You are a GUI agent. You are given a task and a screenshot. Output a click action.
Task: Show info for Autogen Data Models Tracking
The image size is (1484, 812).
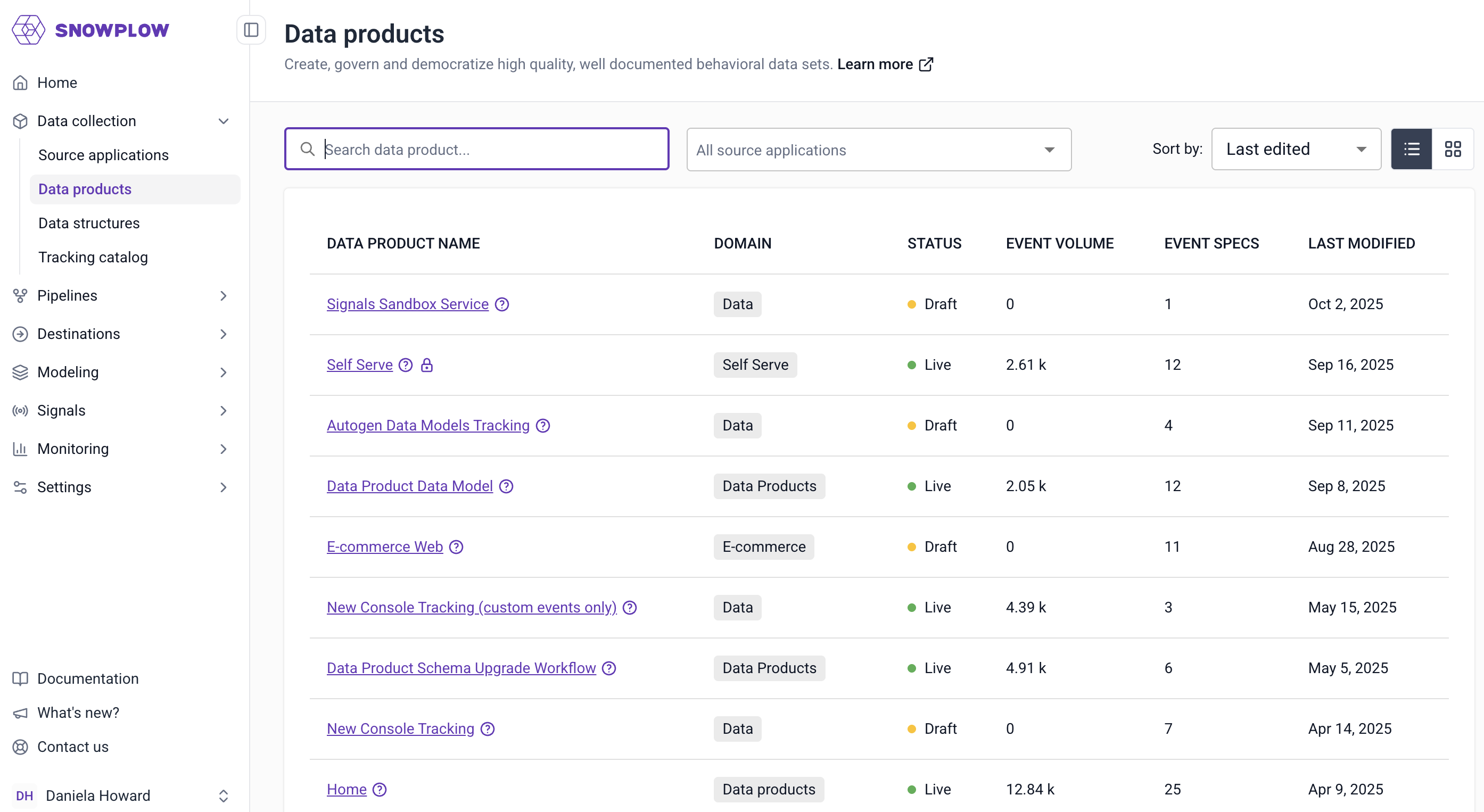pyautogui.click(x=543, y=425)
